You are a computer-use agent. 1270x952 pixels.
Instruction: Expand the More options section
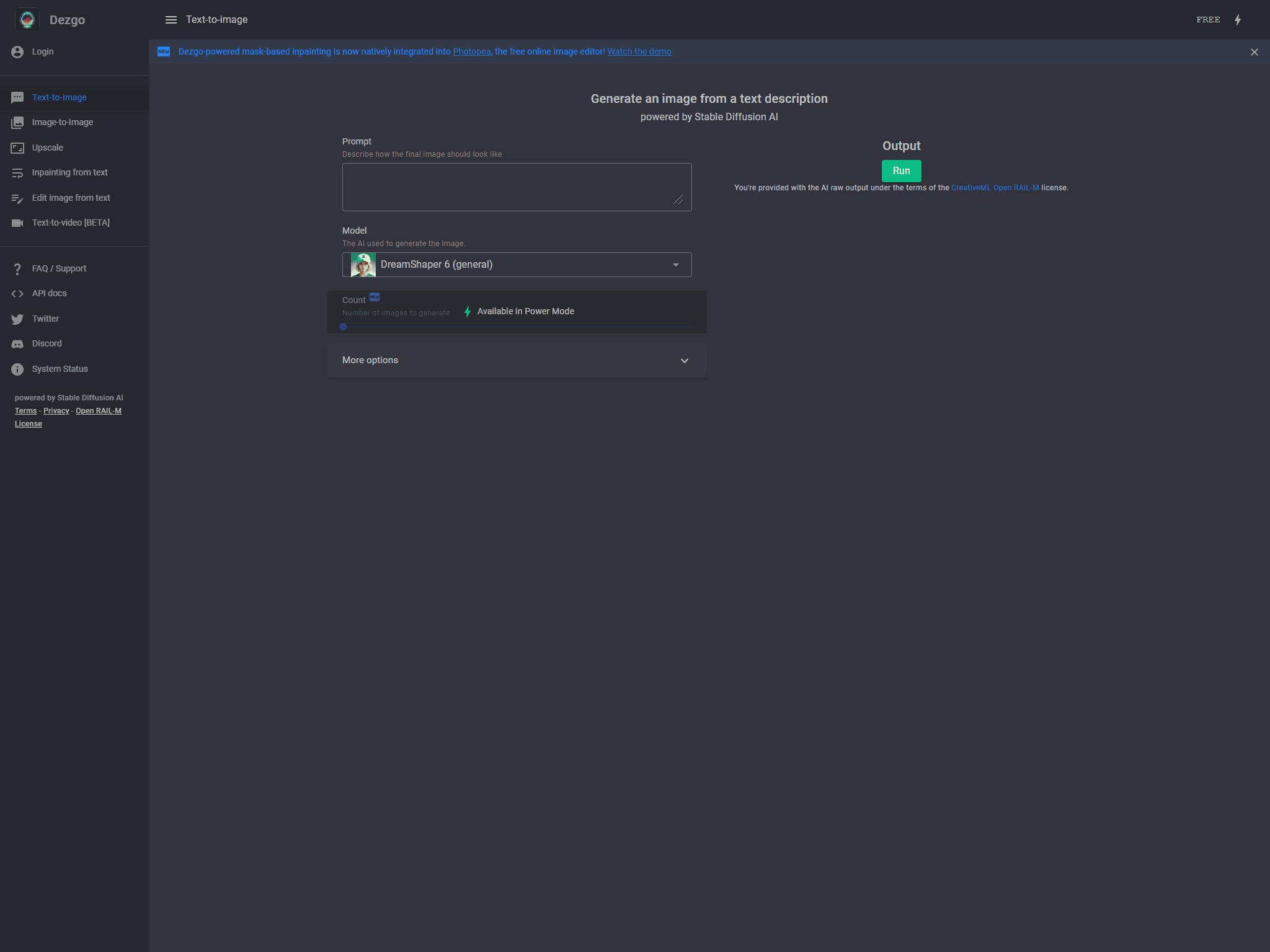pos(517,361)
